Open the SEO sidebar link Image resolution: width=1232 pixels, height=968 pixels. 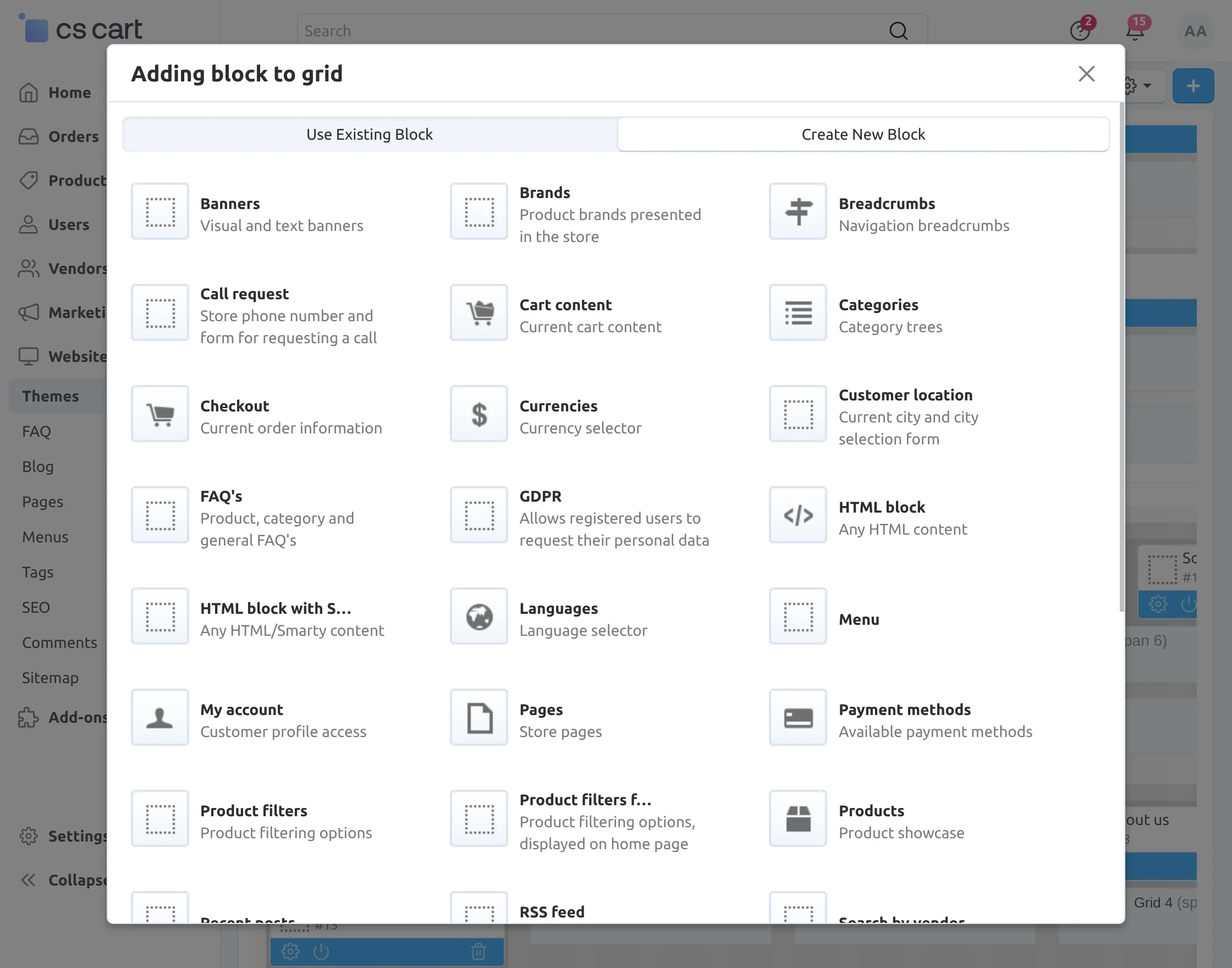coord(36,607)
